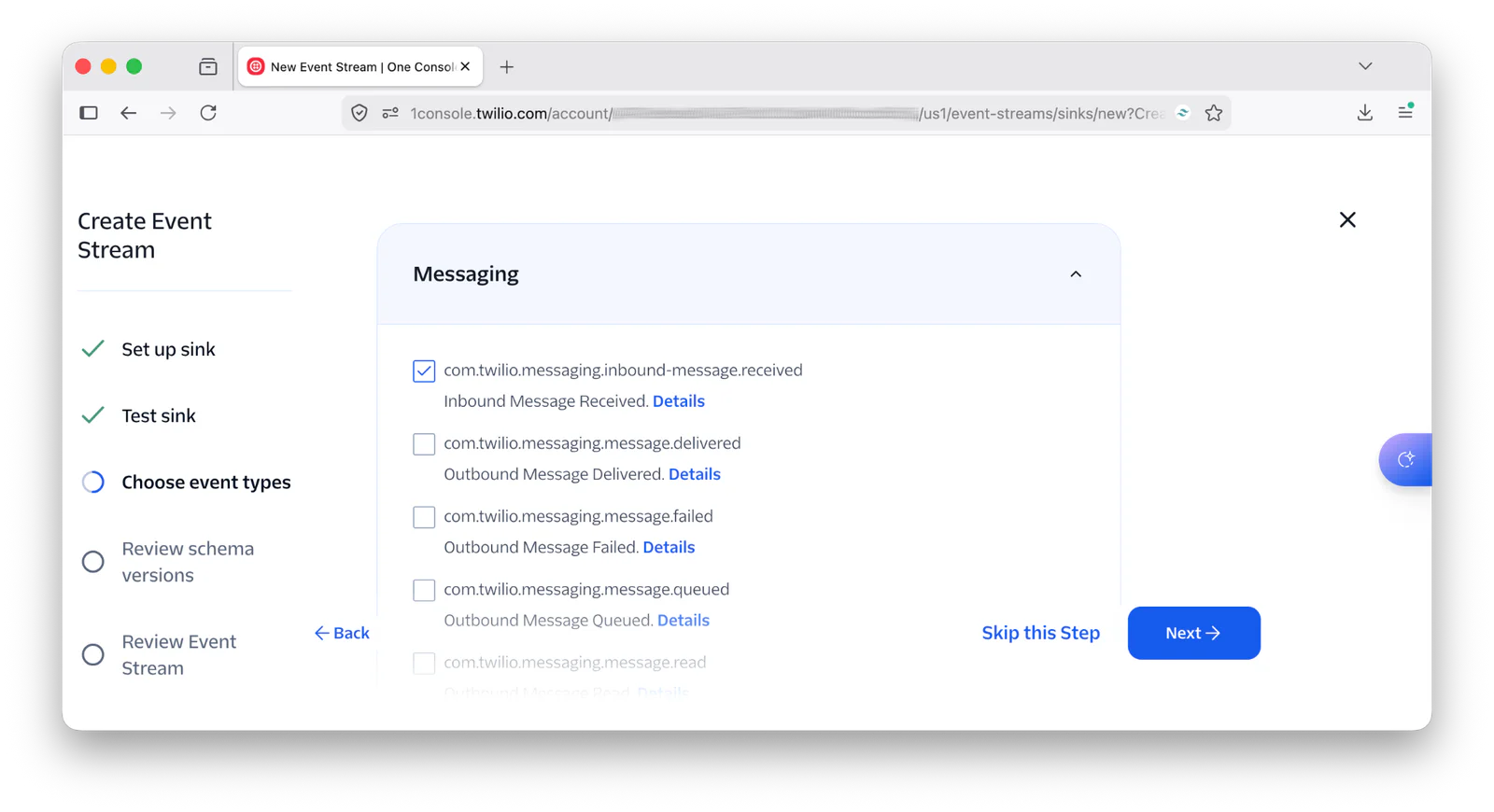This screenshot has width=1494, height=812.
Task: Click the extension icon in the address bar
Action: click(x=1183, y=113)
